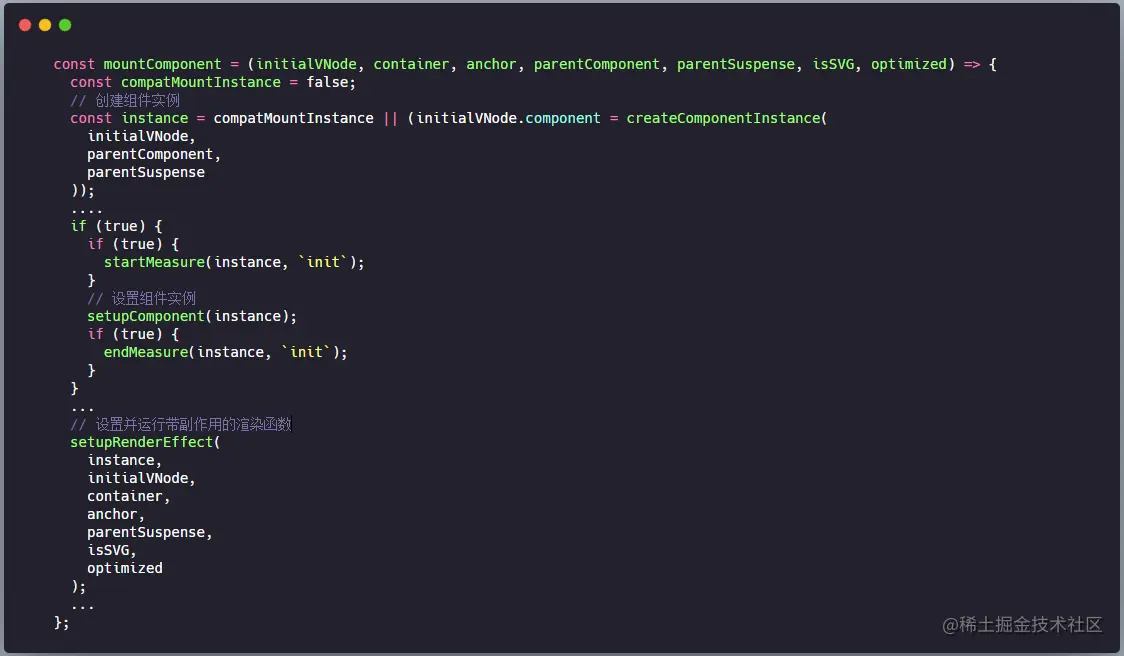
Task: Click the initialVNode.component property access
Action: (508, 118)
